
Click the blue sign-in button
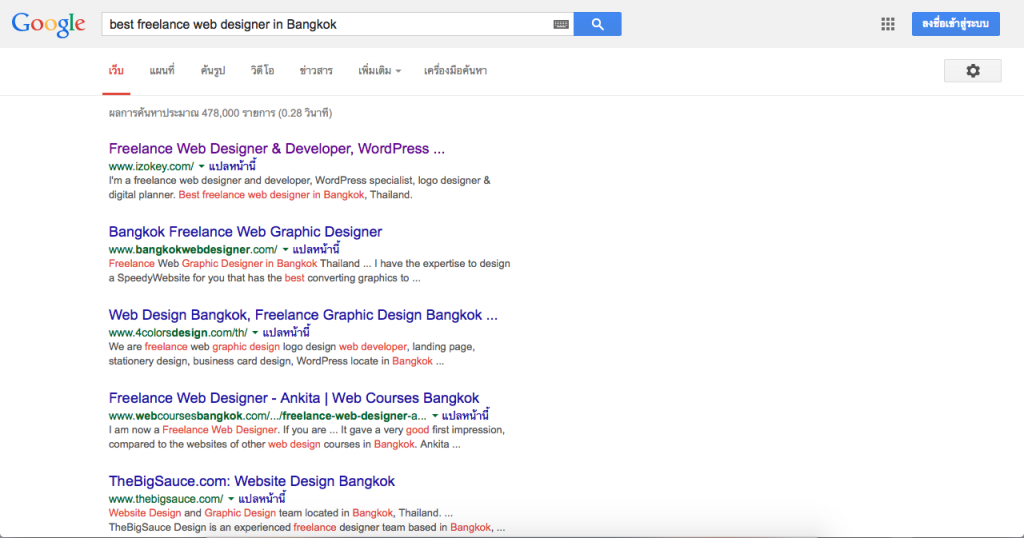click(x=955, y=24)
